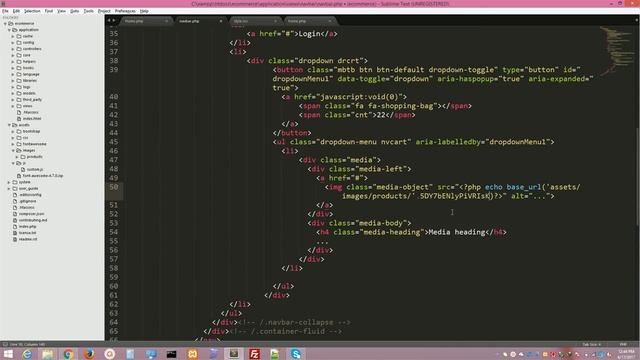This screenshot has width=640, height=360.
Task: Click the file icon beside index.php
Action: pyautogui.click(x=15, y=227)
